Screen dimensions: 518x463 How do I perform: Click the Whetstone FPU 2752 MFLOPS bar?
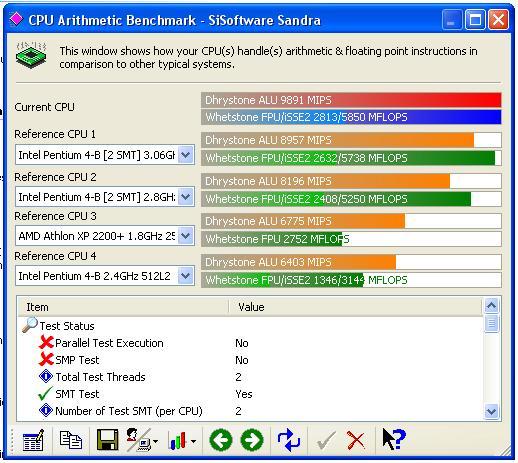(351, 239)
